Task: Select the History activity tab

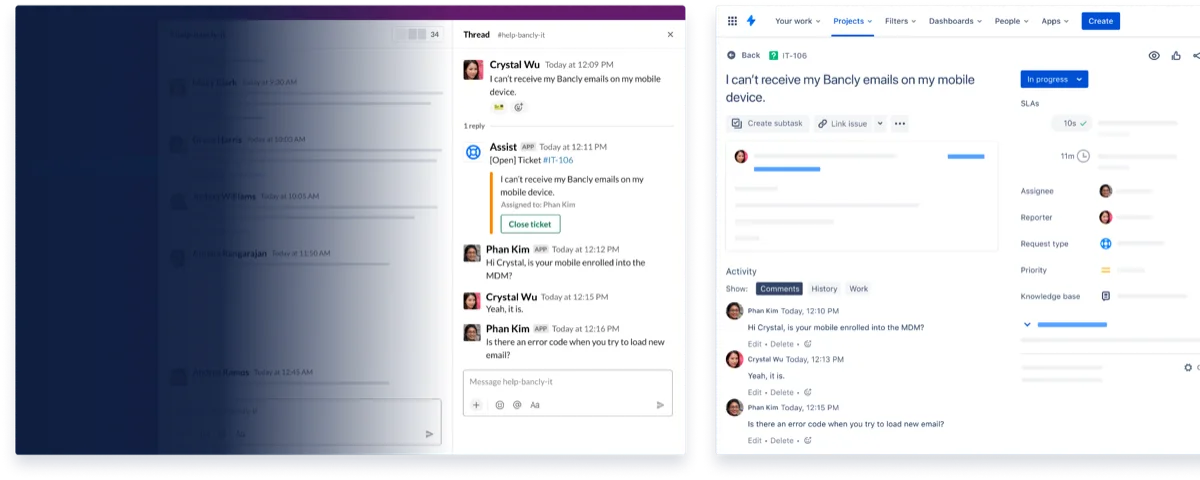Action: point(824,289)
